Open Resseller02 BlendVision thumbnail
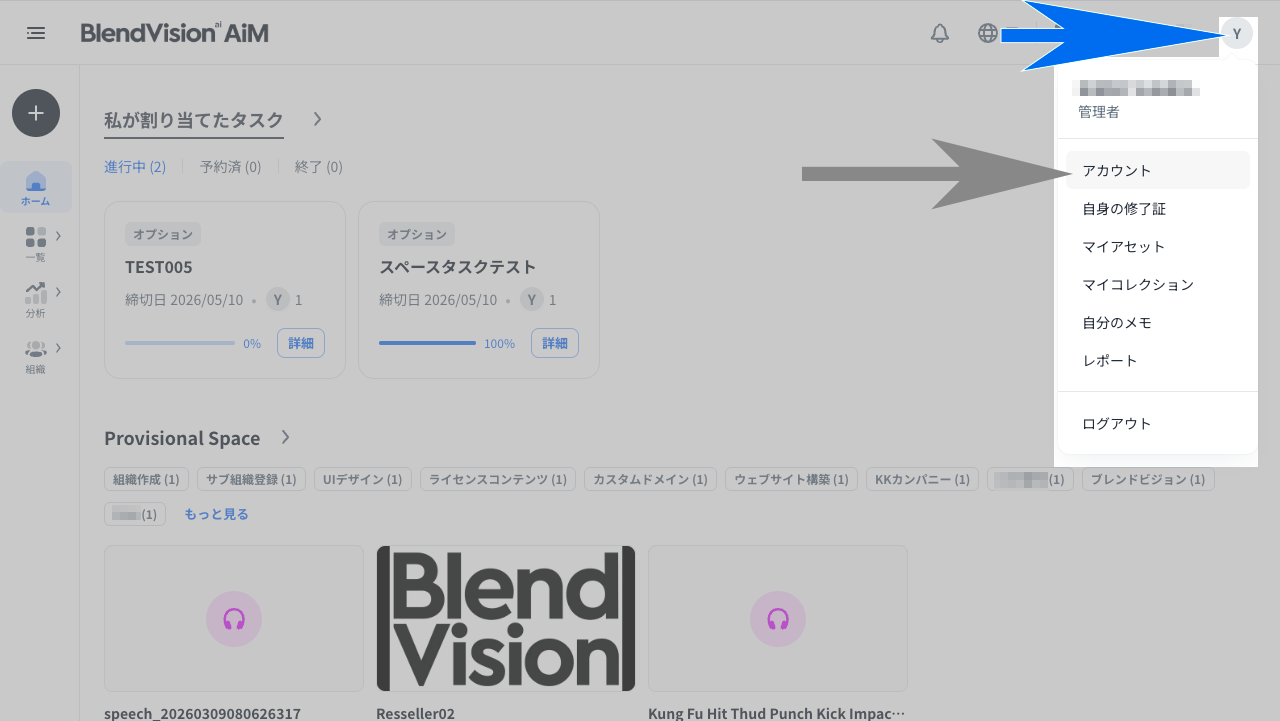 (506, 619)
